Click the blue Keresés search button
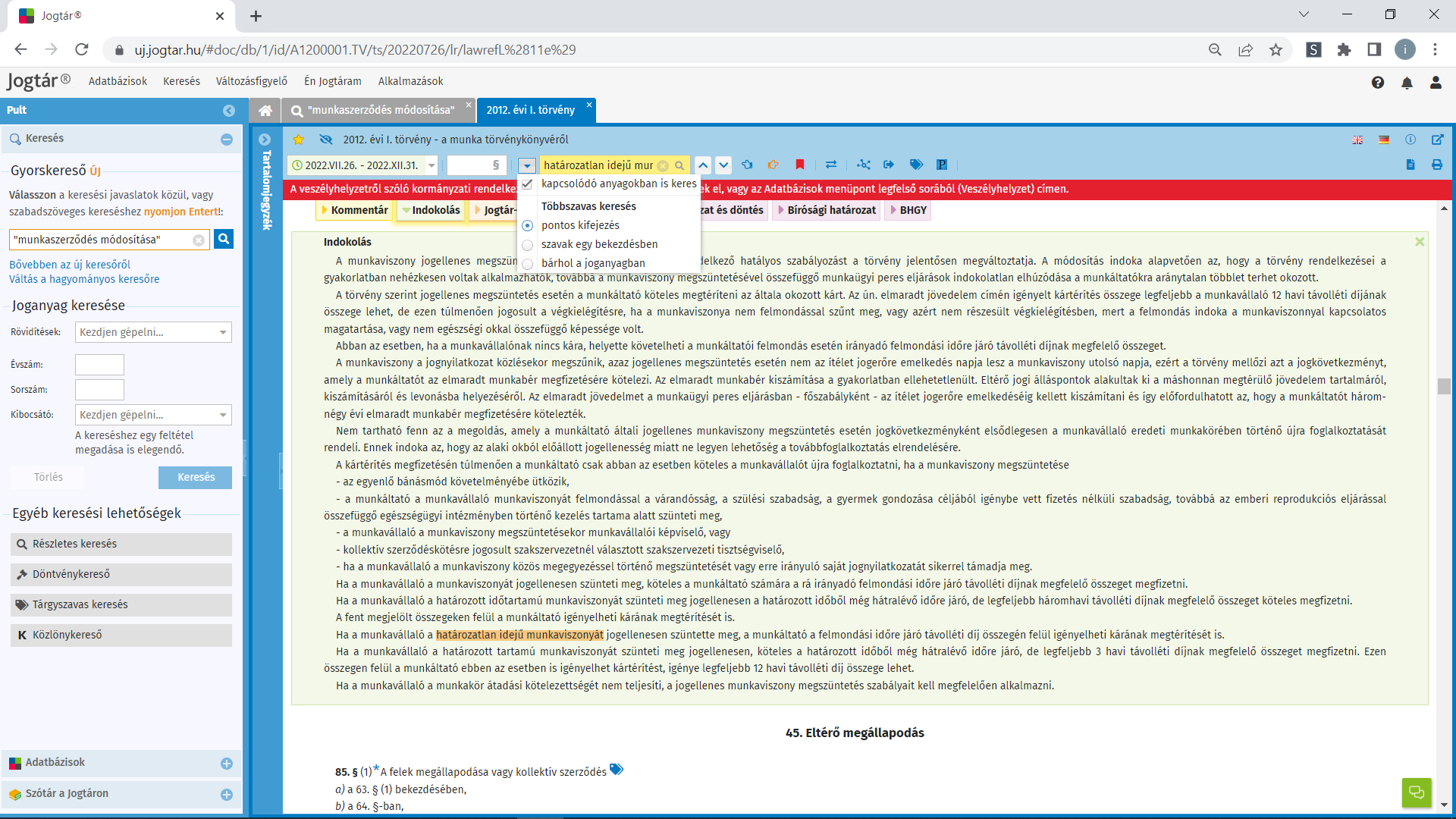This screenshot has height=819, width=1456. pos(196,477)
